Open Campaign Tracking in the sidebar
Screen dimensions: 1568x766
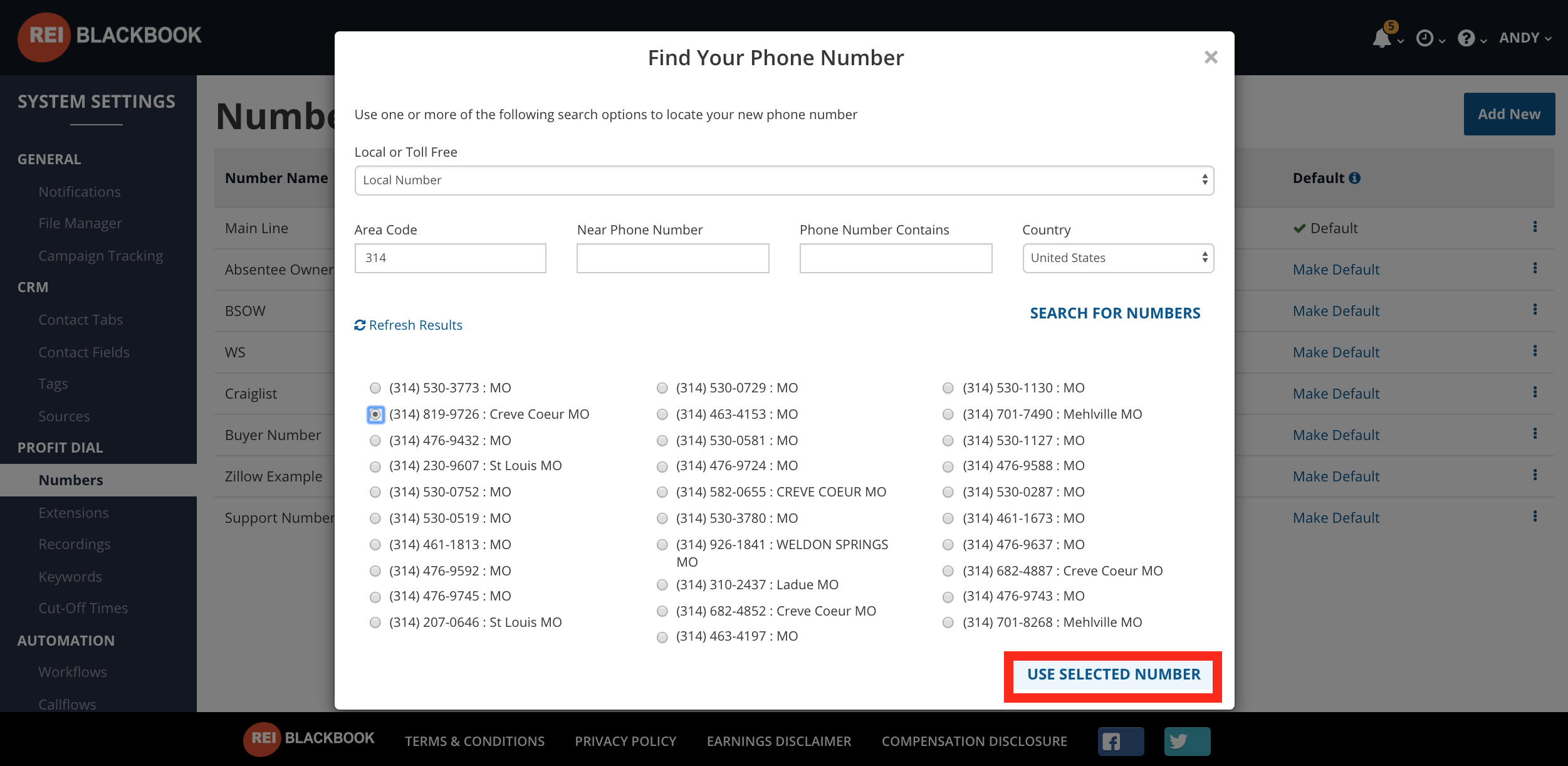(100, 256)
